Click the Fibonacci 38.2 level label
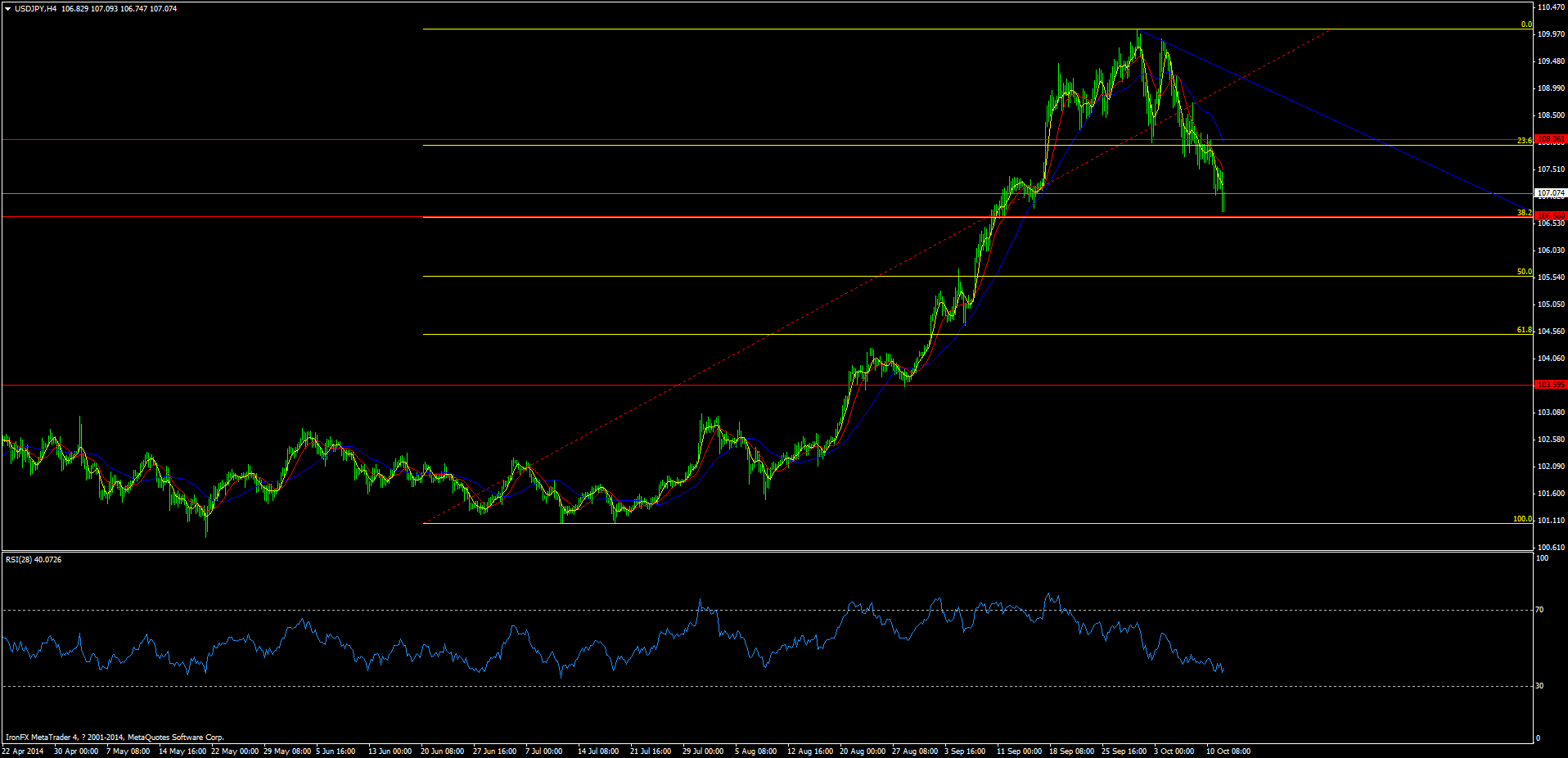 click(x=1524, y=212)
